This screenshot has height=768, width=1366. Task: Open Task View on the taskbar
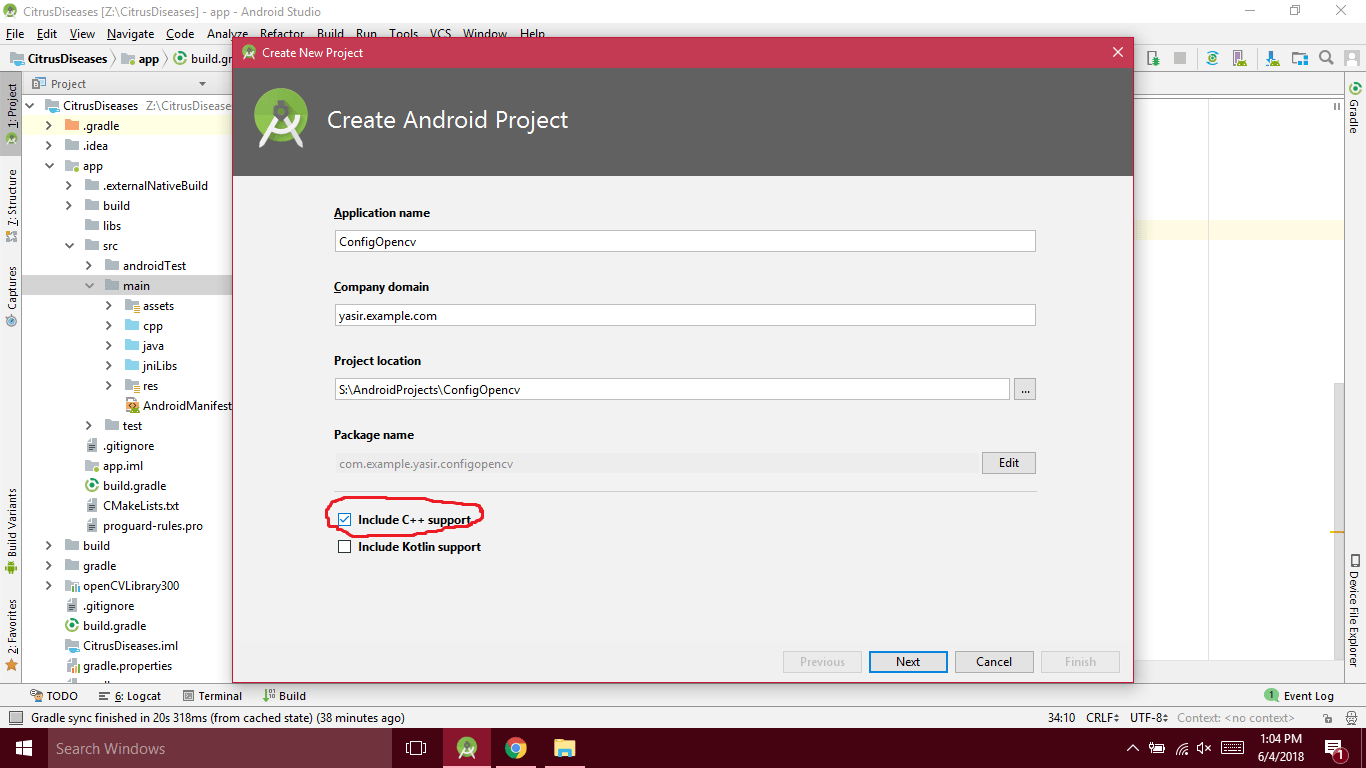click(x=416, y=748)
